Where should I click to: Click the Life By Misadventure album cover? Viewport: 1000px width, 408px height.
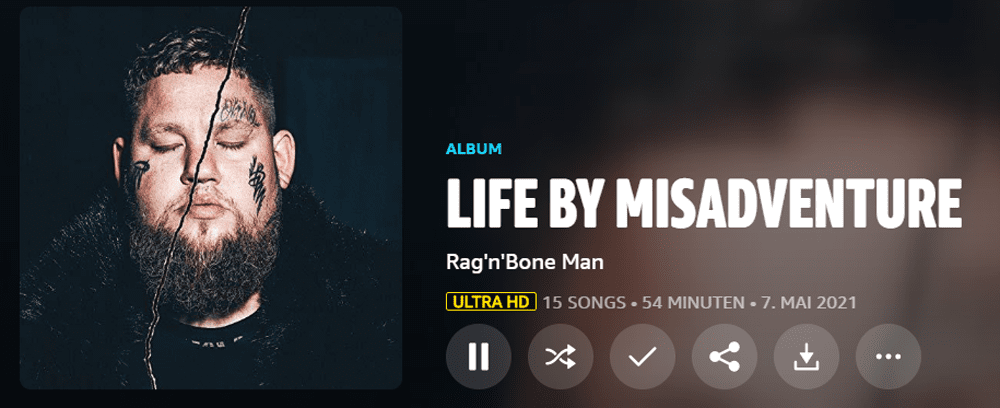(x=211, y=198)
